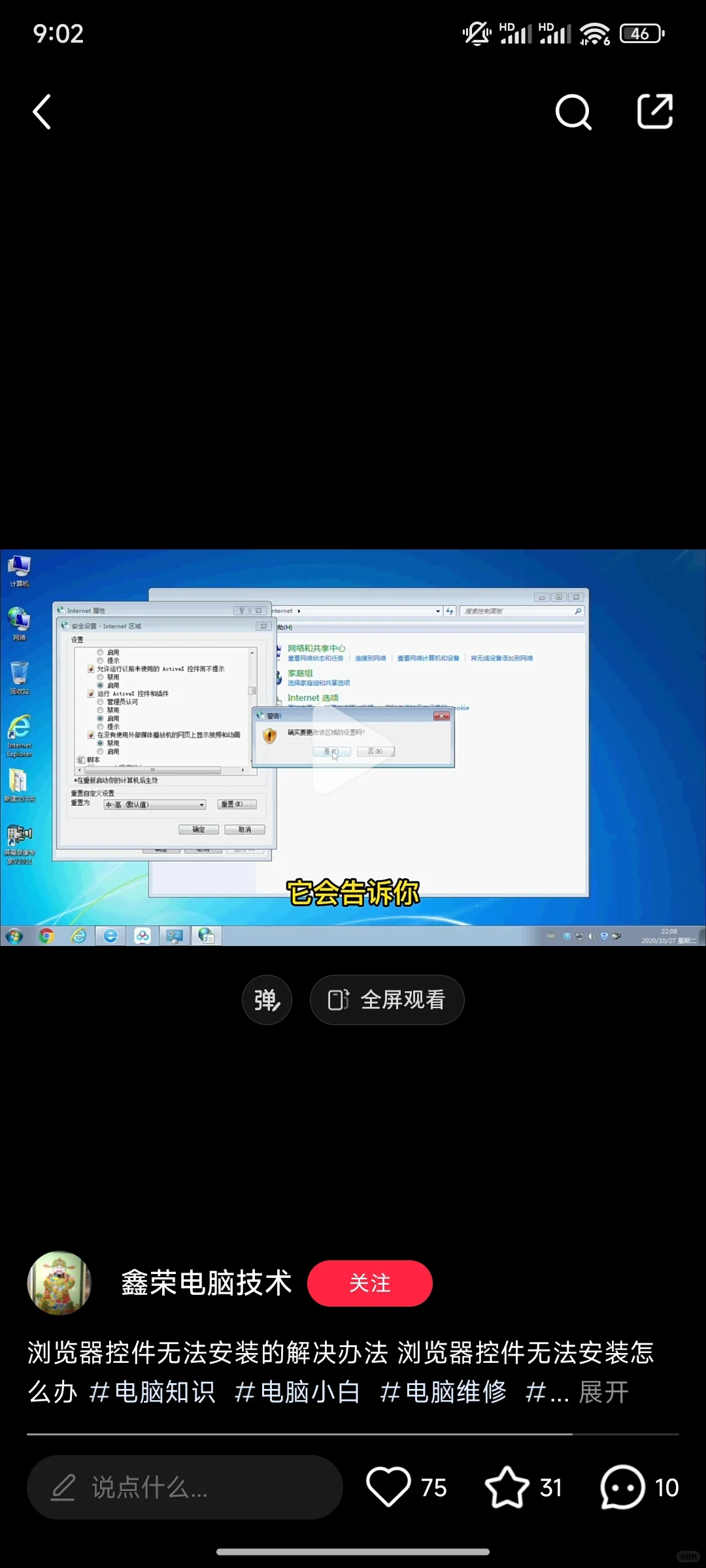Open search with the magnifier icon

[573, 112]
